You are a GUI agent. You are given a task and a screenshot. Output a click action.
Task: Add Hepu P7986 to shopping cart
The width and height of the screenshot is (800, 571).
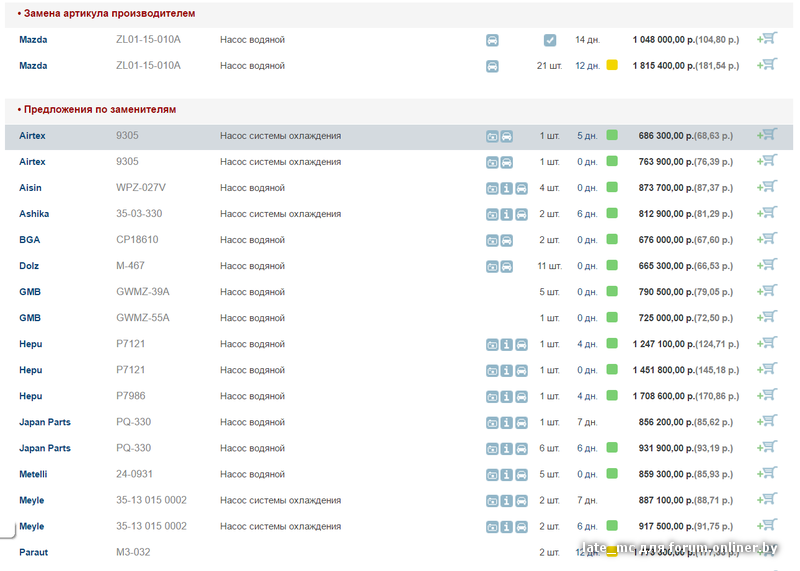(767, 395)
